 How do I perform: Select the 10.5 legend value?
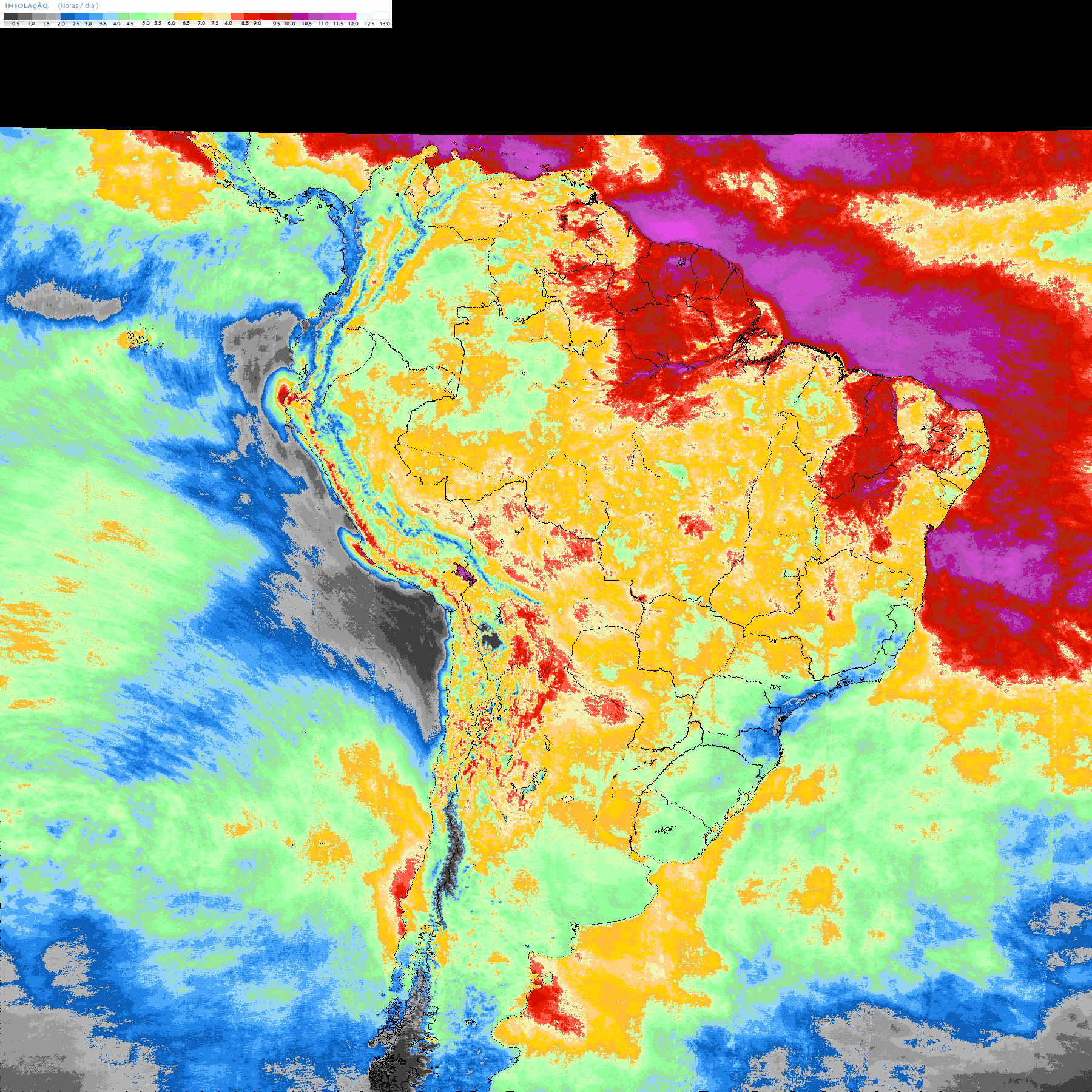[307, 24]
